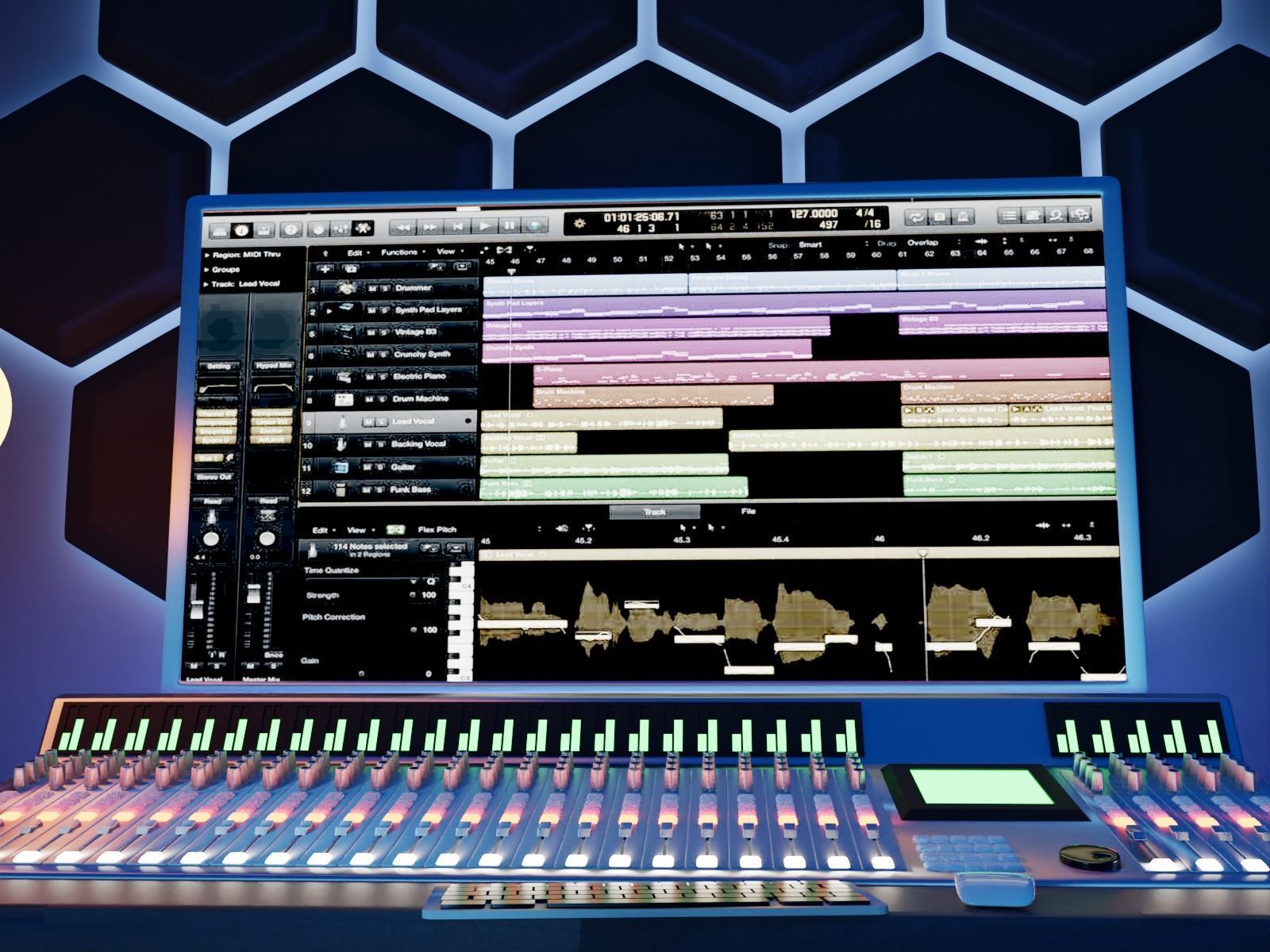
Task: Click the Electric Piano track icon
Action: click(344, 378)
